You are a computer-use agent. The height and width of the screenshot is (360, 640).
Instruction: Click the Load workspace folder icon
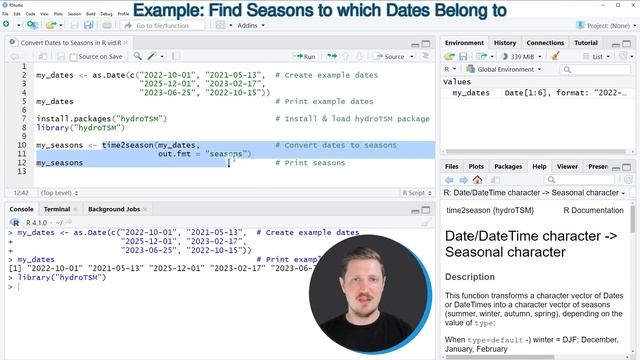pos(449,56)
